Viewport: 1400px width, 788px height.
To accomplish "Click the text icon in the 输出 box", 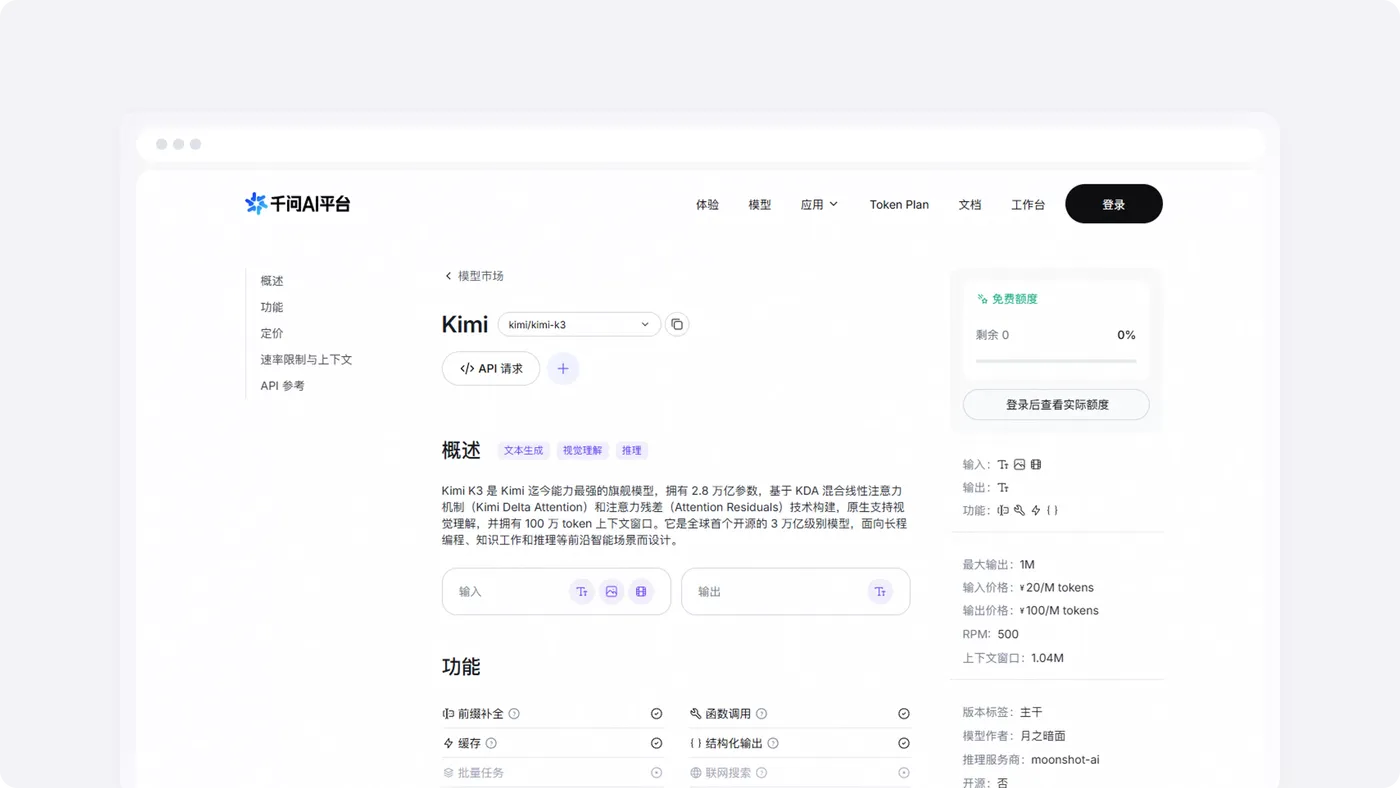I will click(x=880, y=592).
